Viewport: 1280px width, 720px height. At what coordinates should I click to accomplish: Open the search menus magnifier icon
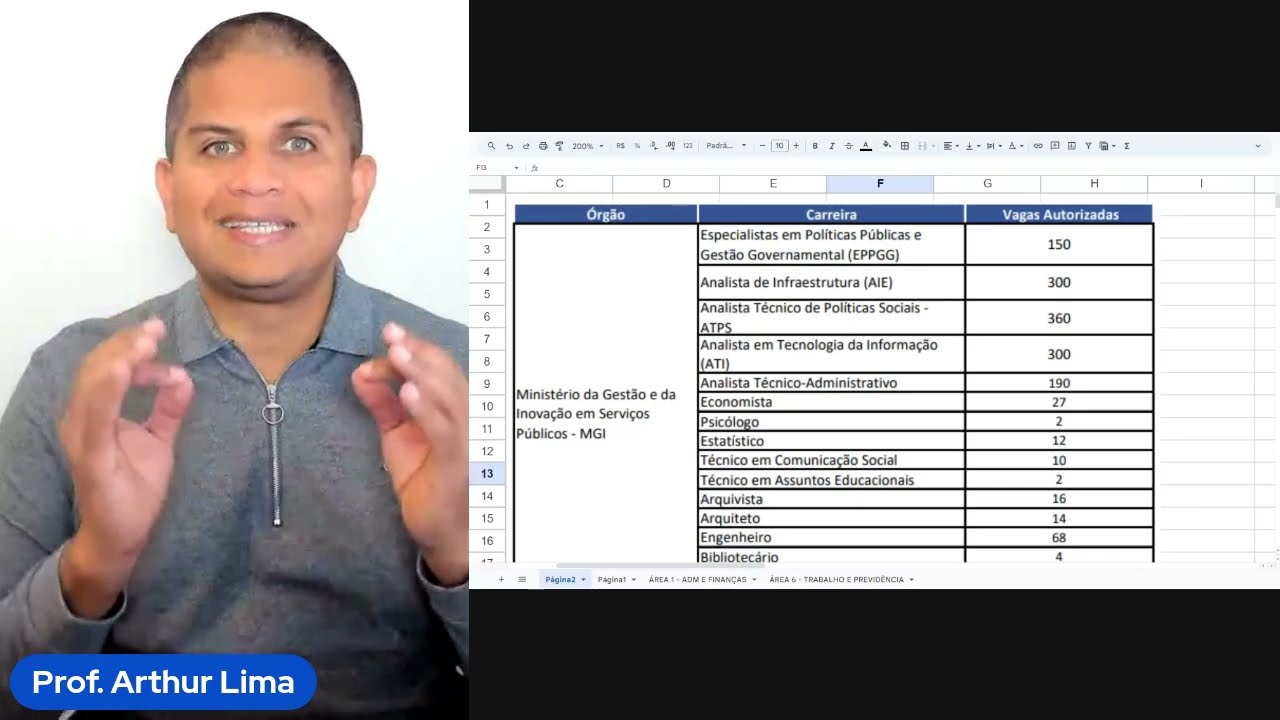(491, 146)
